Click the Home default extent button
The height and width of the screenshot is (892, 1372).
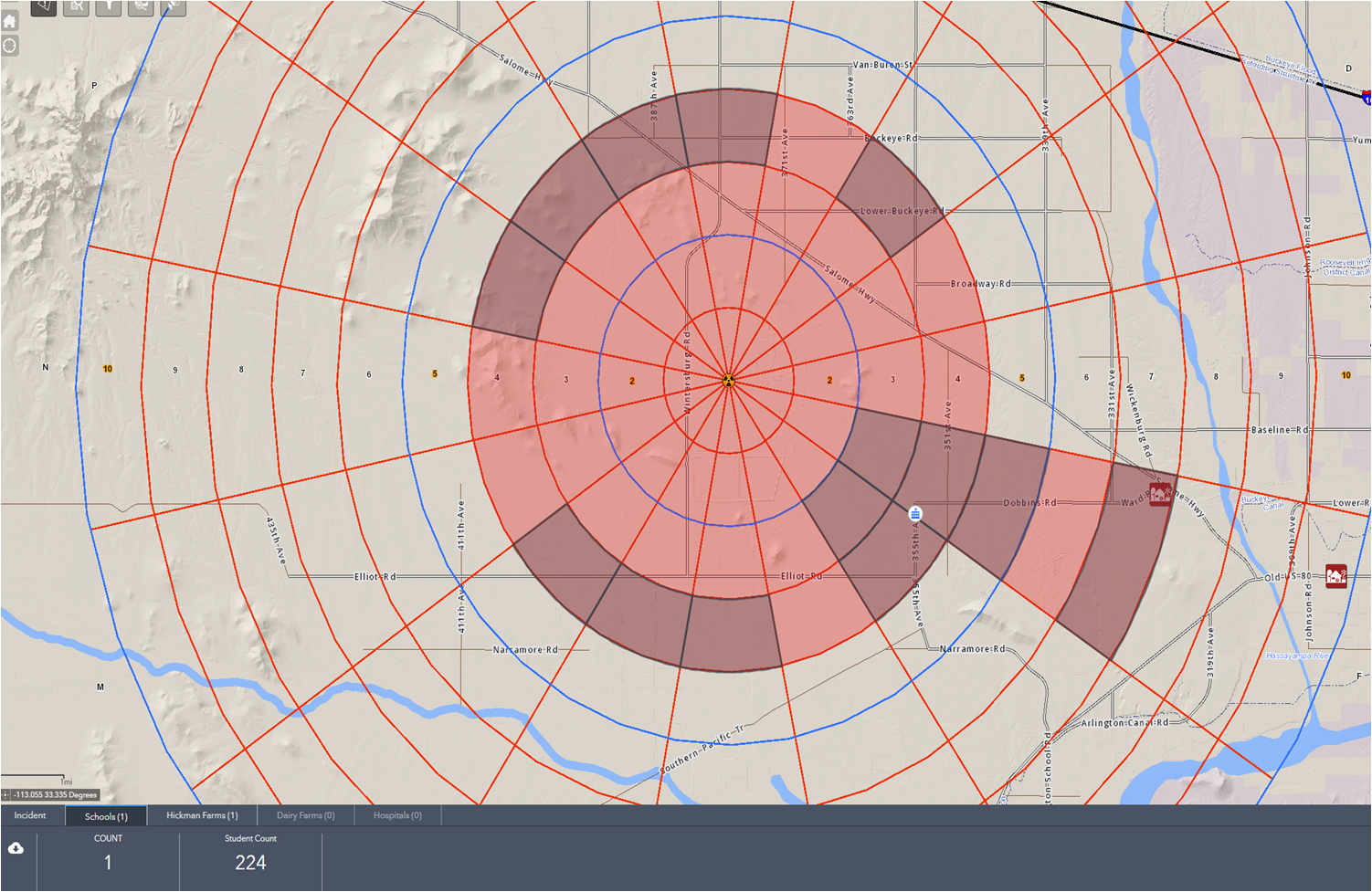[10, 22]
